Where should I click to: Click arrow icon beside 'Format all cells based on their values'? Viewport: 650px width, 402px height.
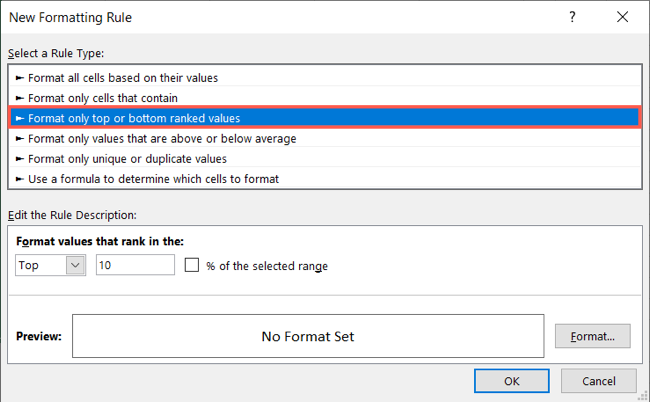click(x=19, y=78)
